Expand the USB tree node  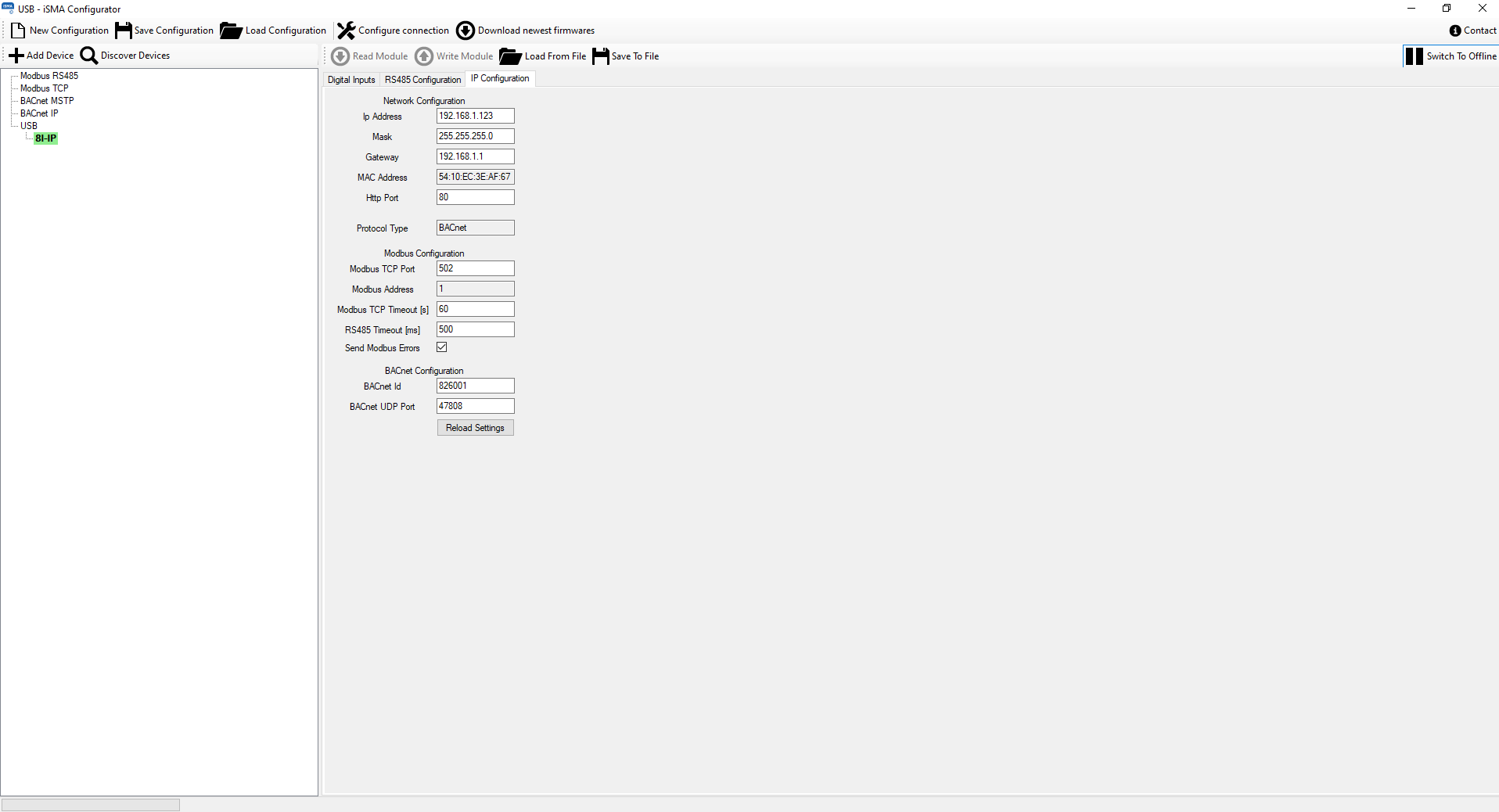(29, 125)
